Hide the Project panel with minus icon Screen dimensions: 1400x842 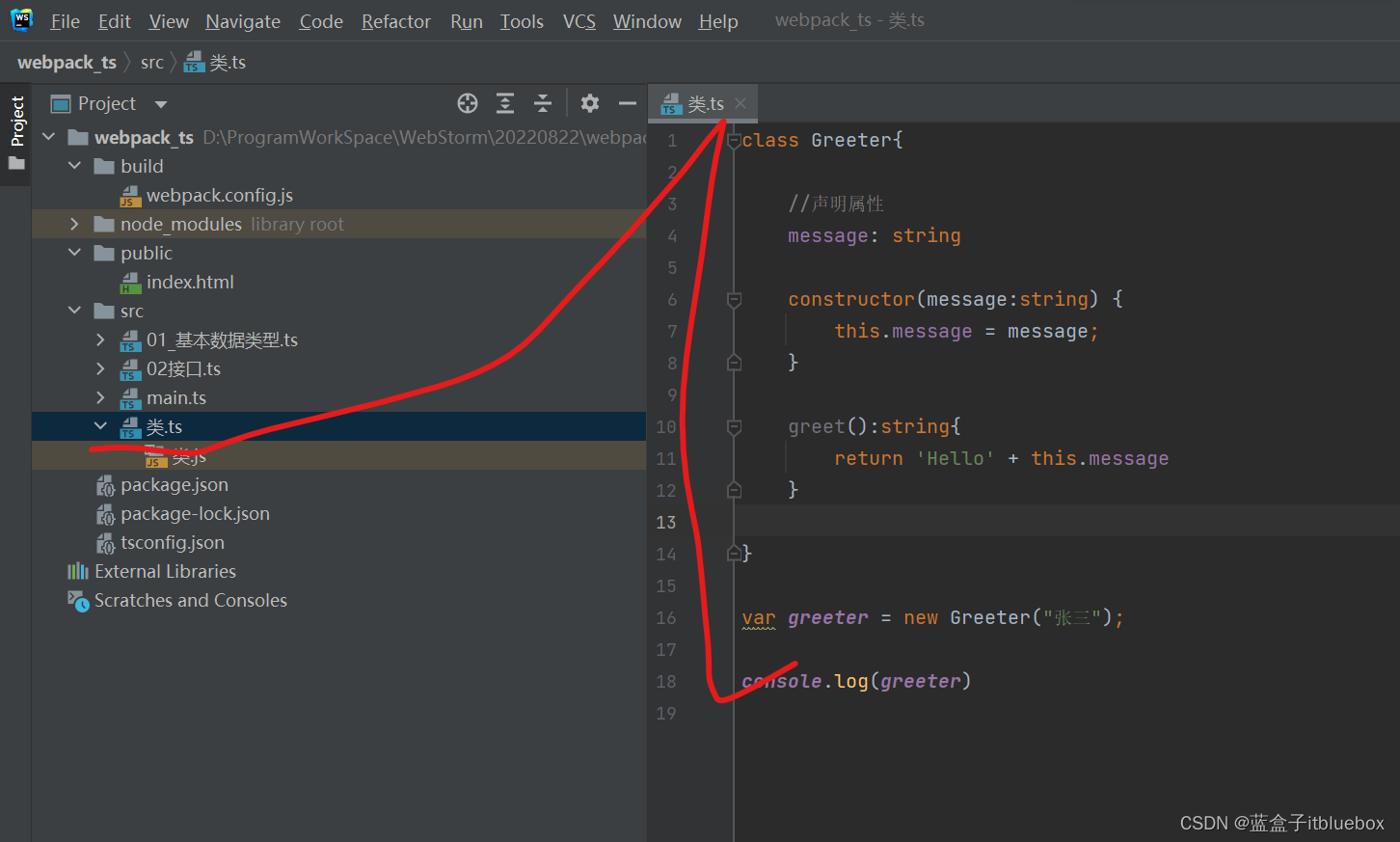click(x=628, y=103)
